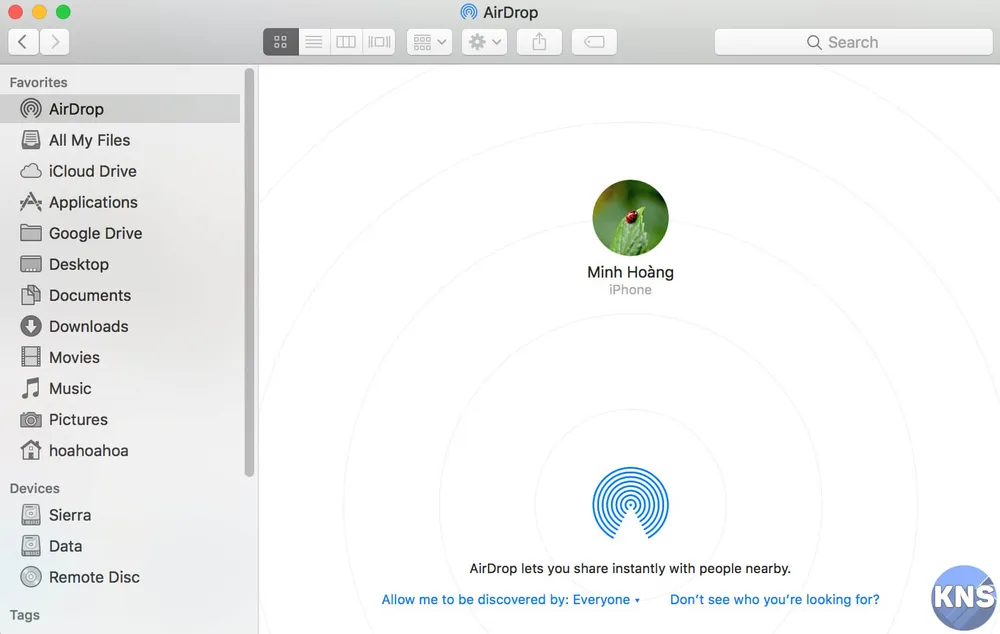This screenshot has height=634, width=1000.
Task: Open the Share menu icon
Action: [538, 41]
